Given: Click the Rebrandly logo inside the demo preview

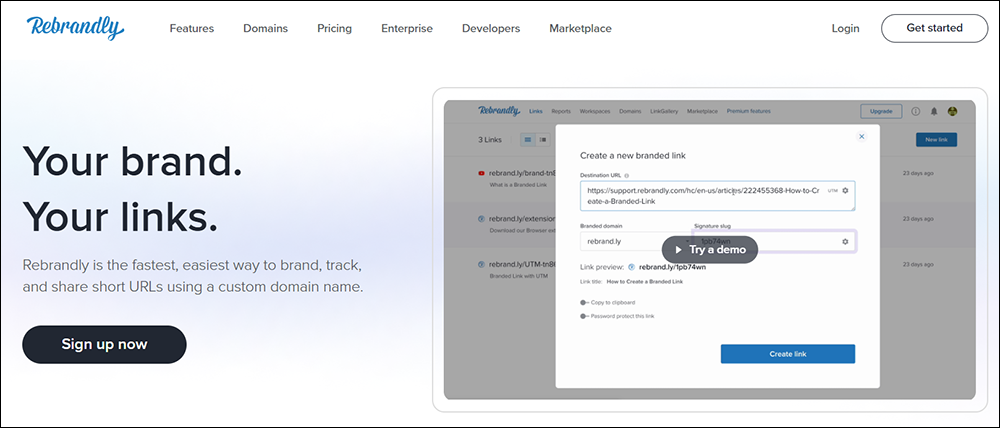Looking at the screenshot, I should (499, 111).
